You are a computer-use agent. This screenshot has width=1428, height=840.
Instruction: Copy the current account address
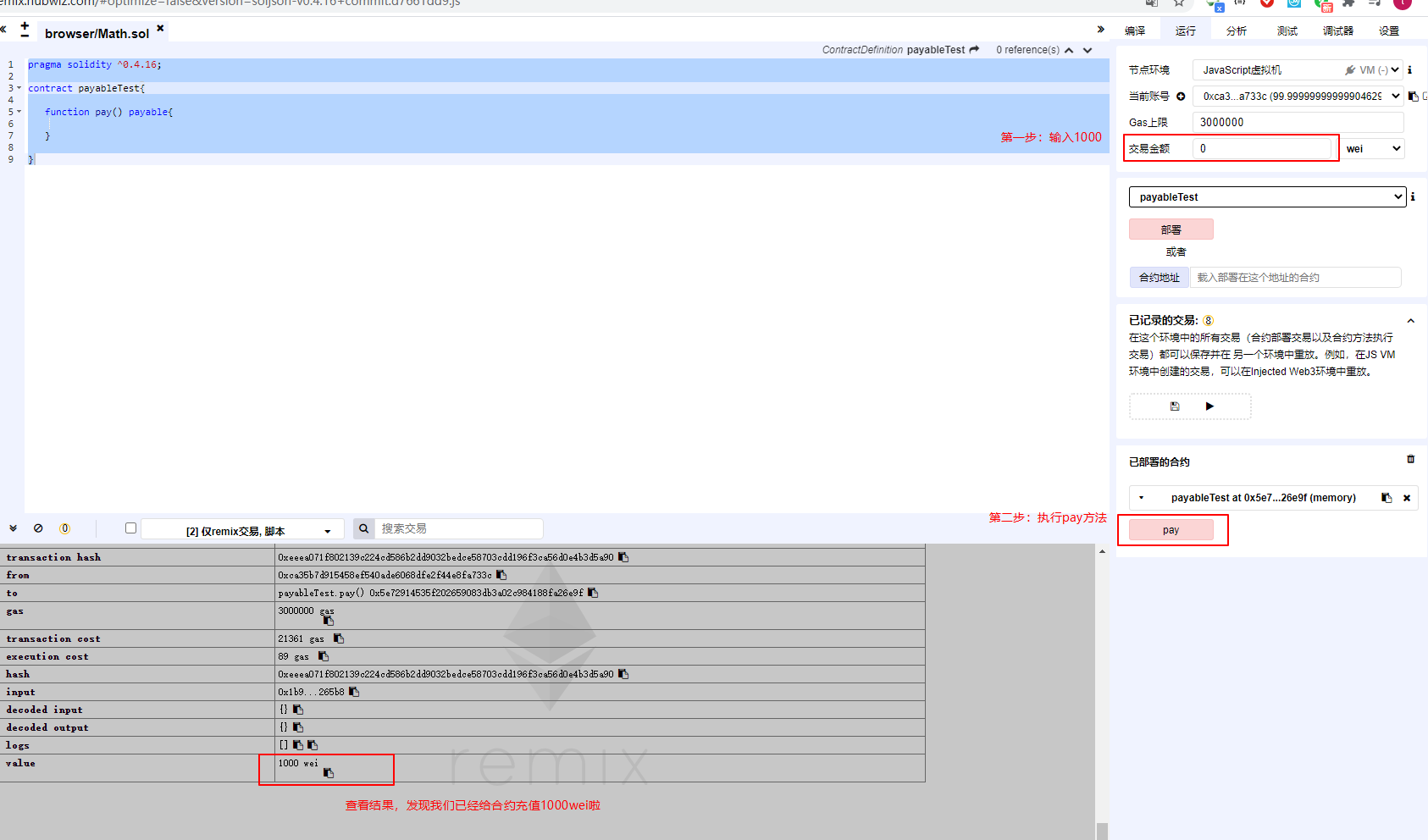(1413, 97)
